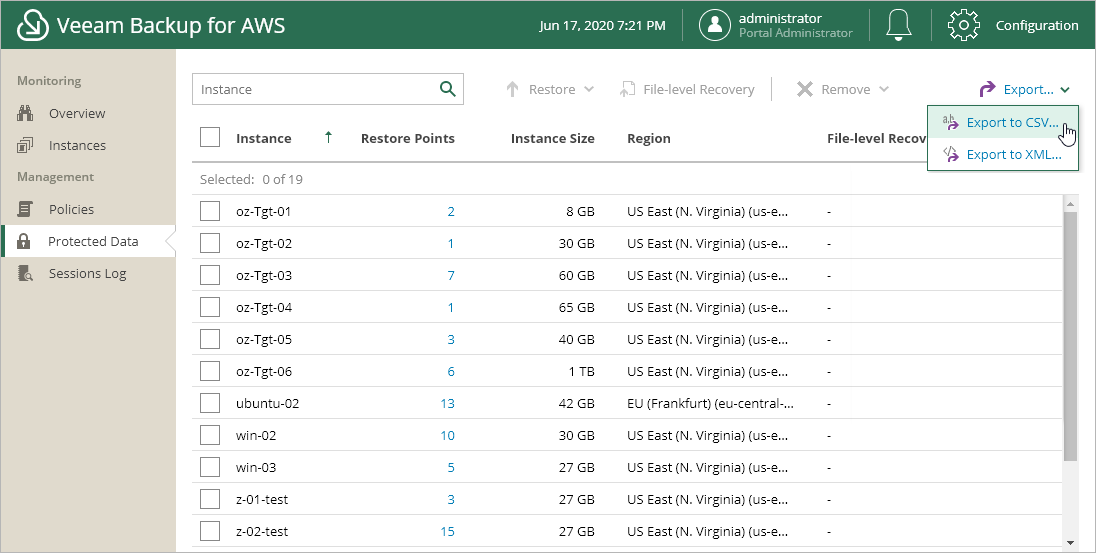This screenshot has height=553, width=1096.
Task: Check the box for oz-Tgt-03
Action: point(210,275)
